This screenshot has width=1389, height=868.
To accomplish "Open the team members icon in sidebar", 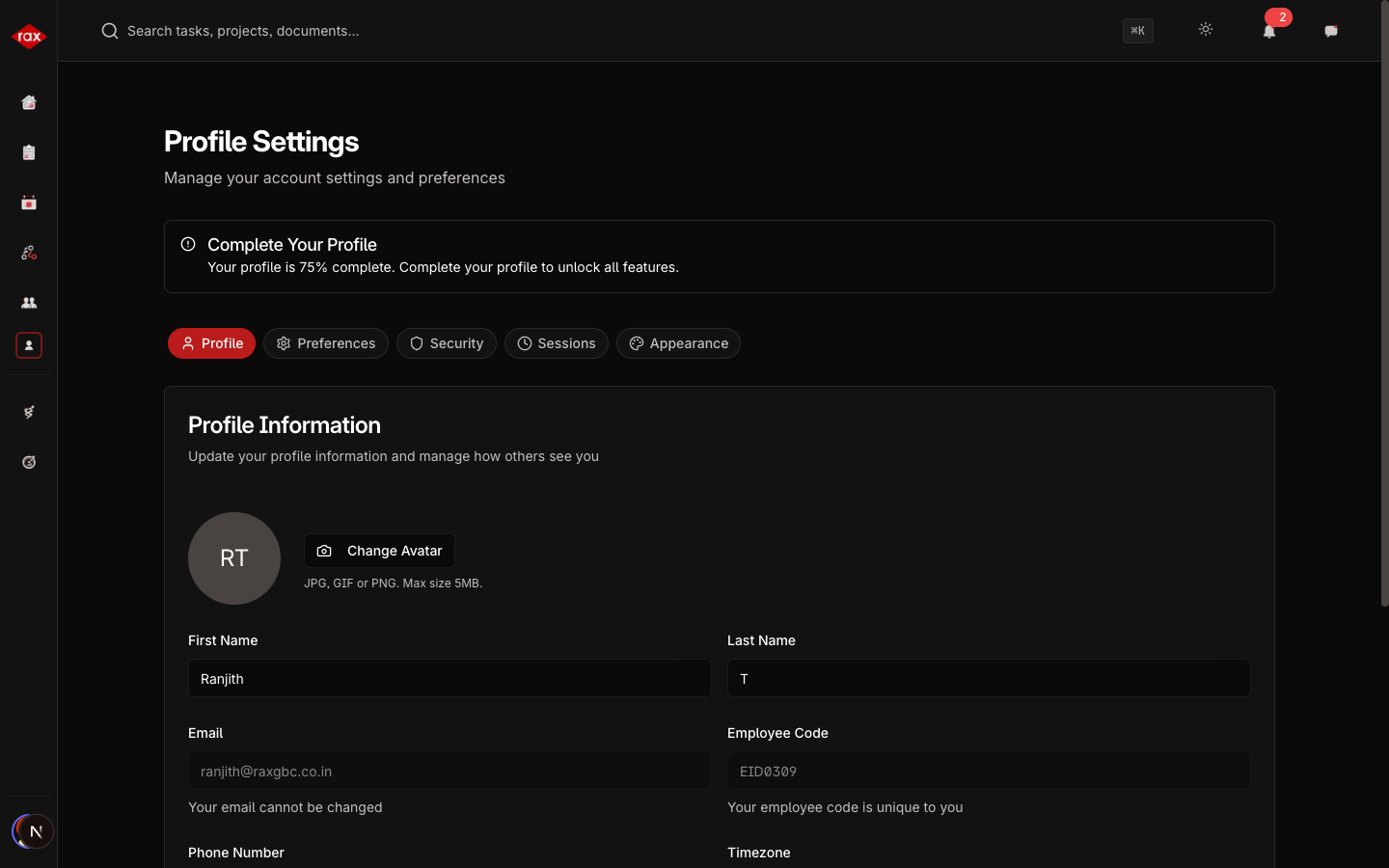I will pos(29,303).
